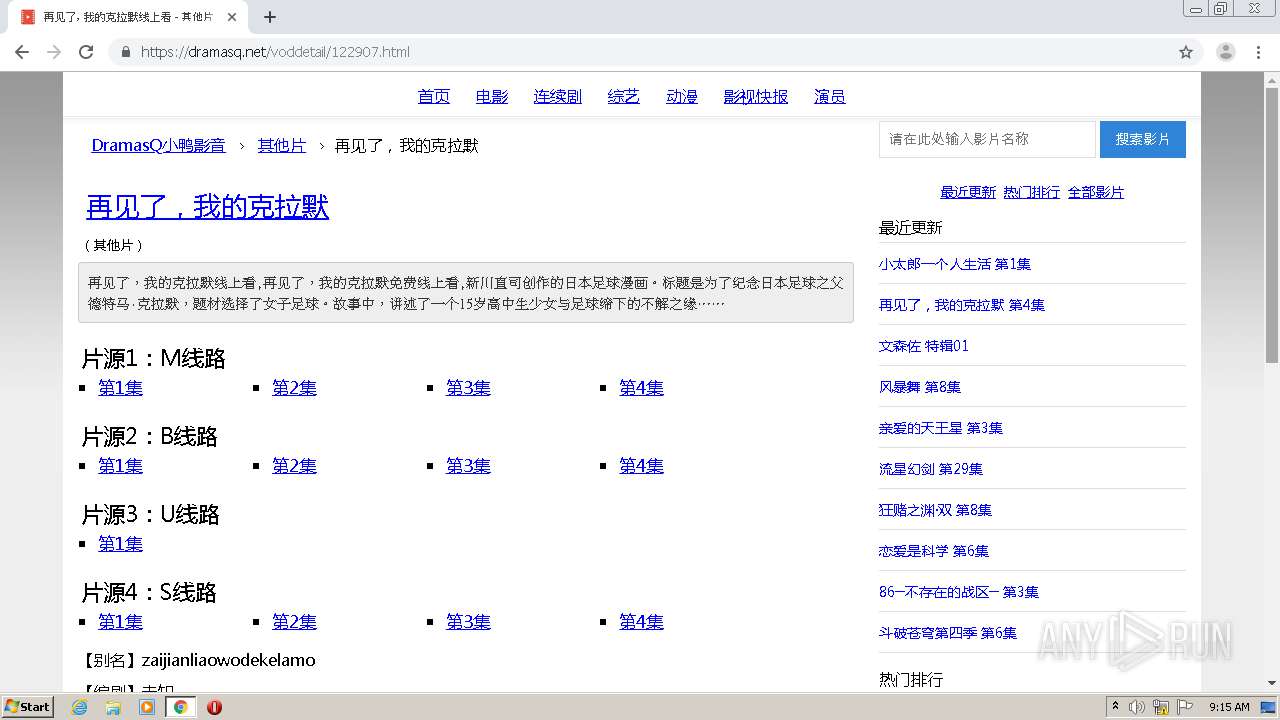Open the 全部影片 link

(x=1096, y=192)
